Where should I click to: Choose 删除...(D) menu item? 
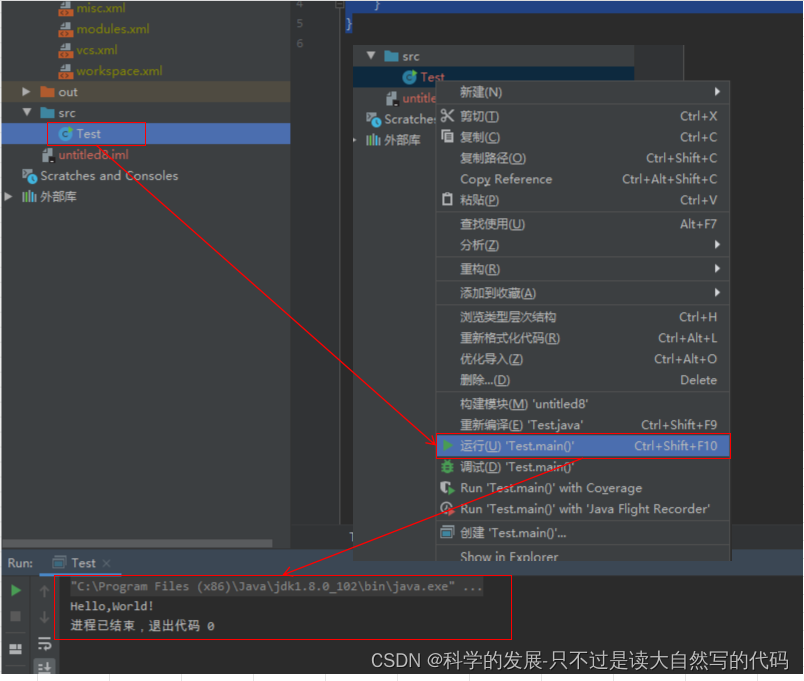(x=582, y=380)
